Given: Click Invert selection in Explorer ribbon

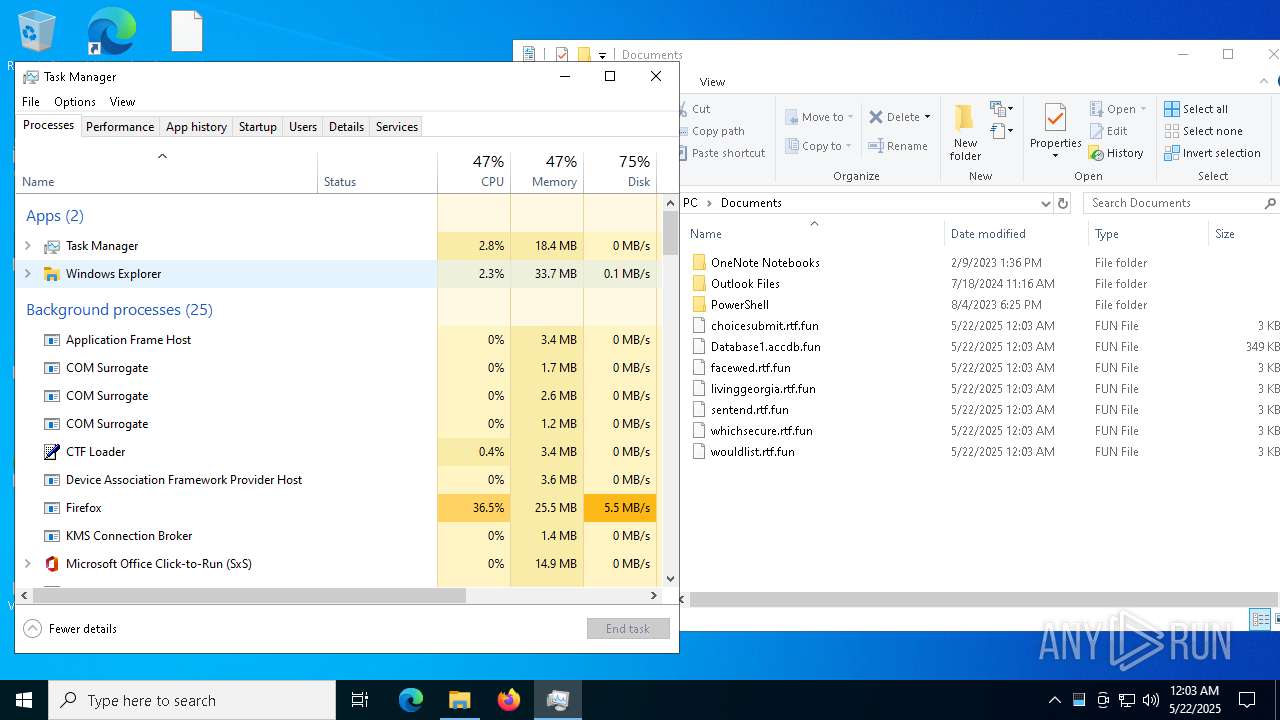Looking at the screenshot, I should [1212, 153].
